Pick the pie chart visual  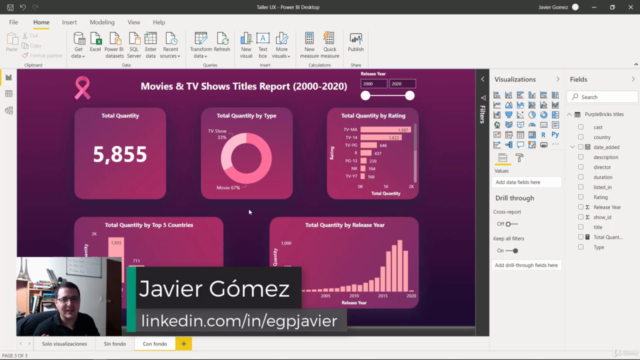pyautogui.click(x=532, y=115)
